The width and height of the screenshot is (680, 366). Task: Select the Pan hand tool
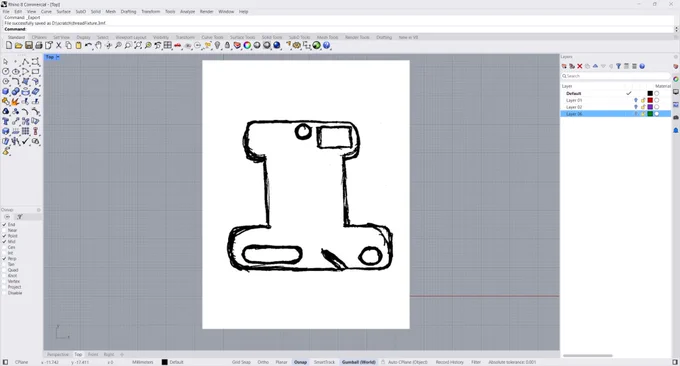coord(98,45)
